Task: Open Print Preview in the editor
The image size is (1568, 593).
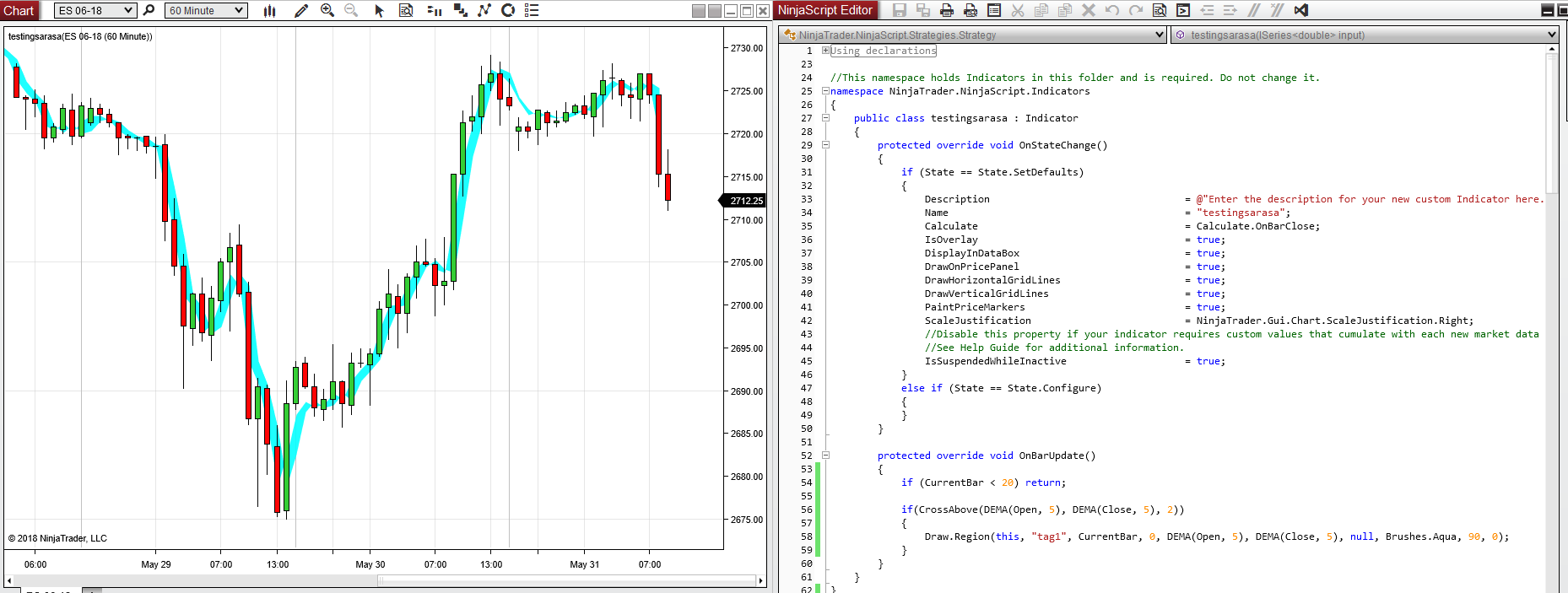Action: pos(971,10)
